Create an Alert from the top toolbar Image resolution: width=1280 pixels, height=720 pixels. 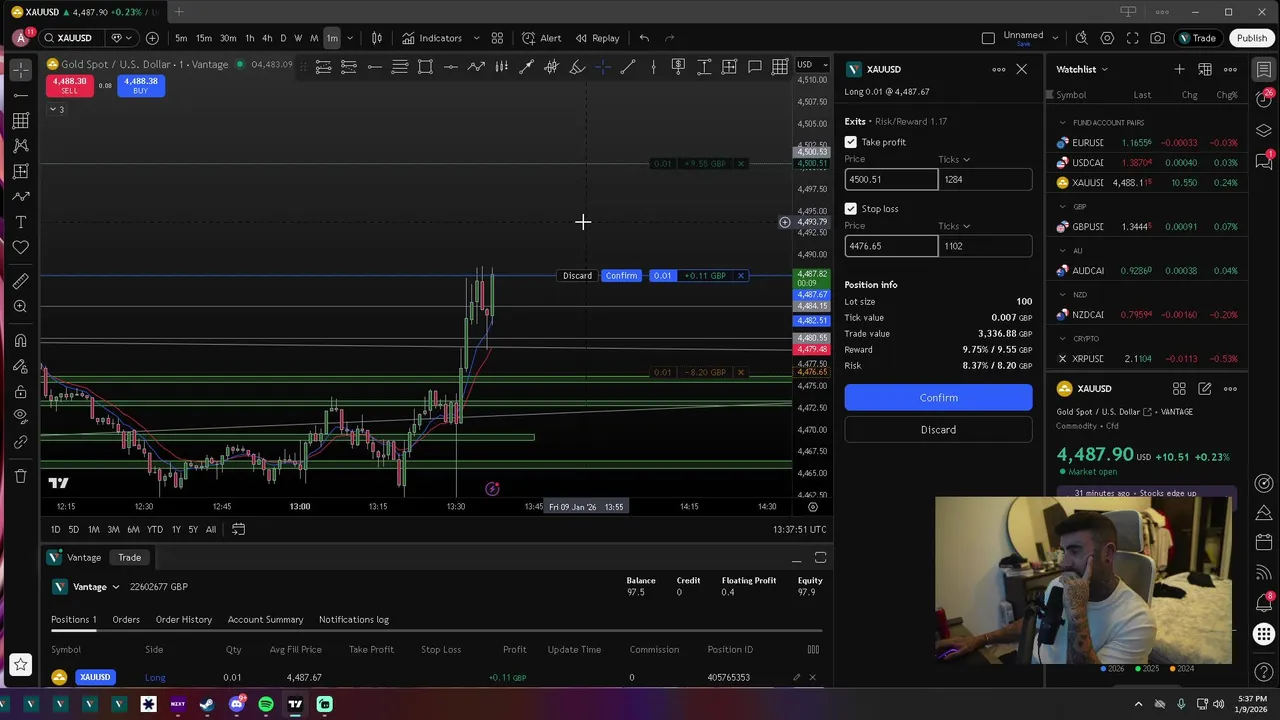tap(541, 38)
